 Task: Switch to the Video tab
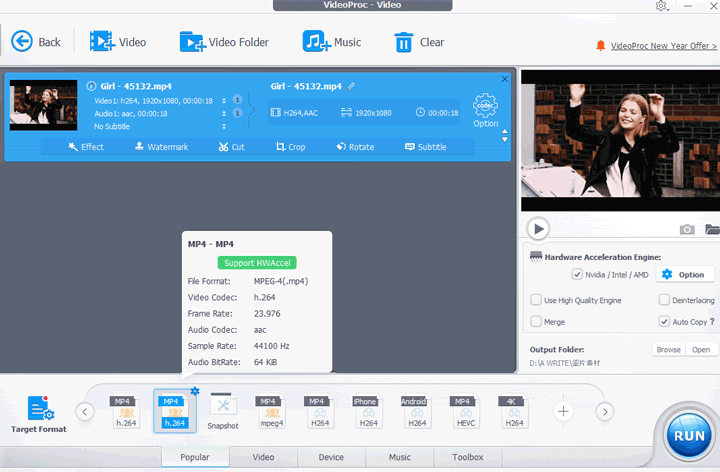264,457
